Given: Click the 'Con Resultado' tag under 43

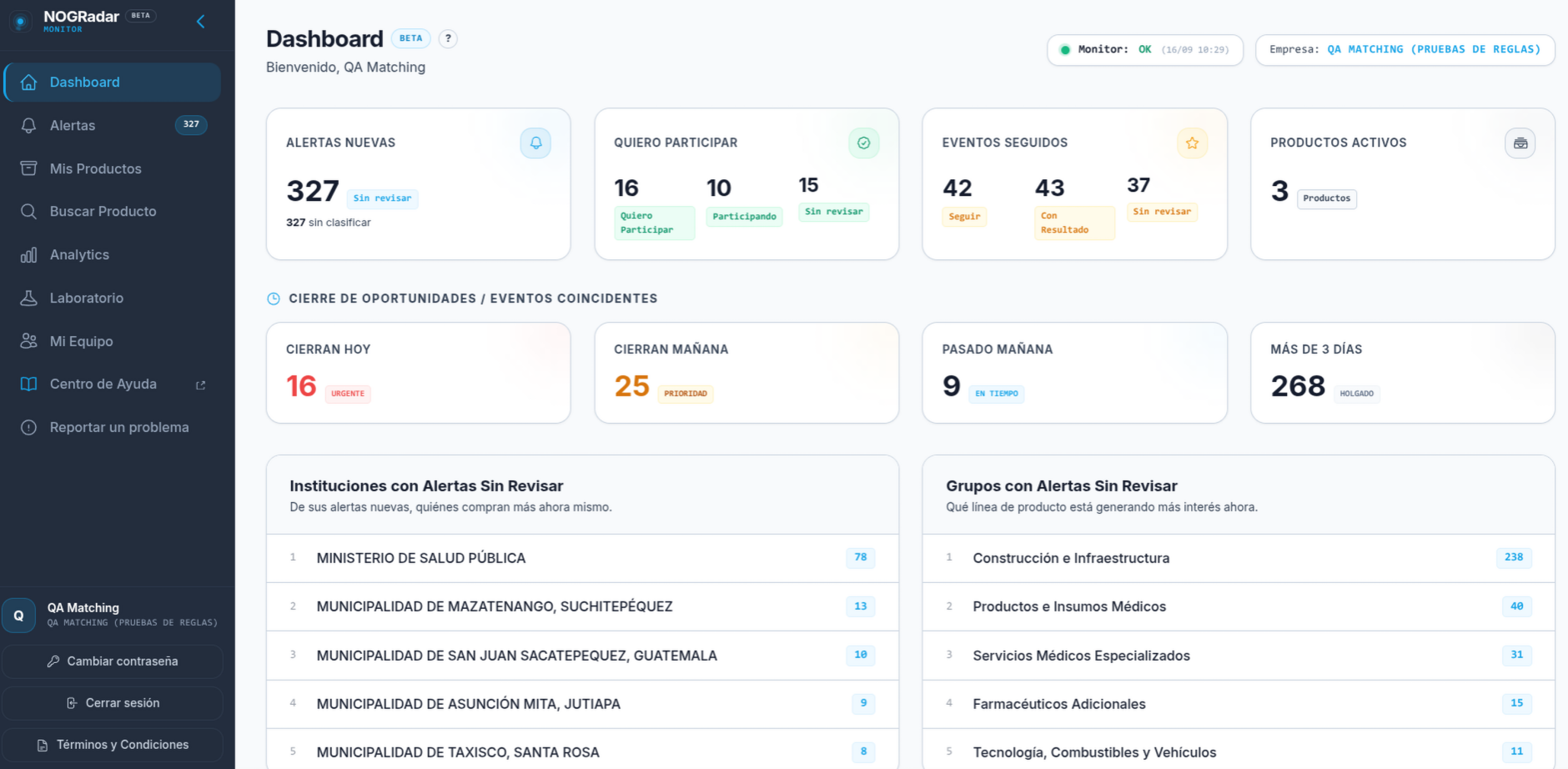Looking at the screenshot, I should point(1074,223).
